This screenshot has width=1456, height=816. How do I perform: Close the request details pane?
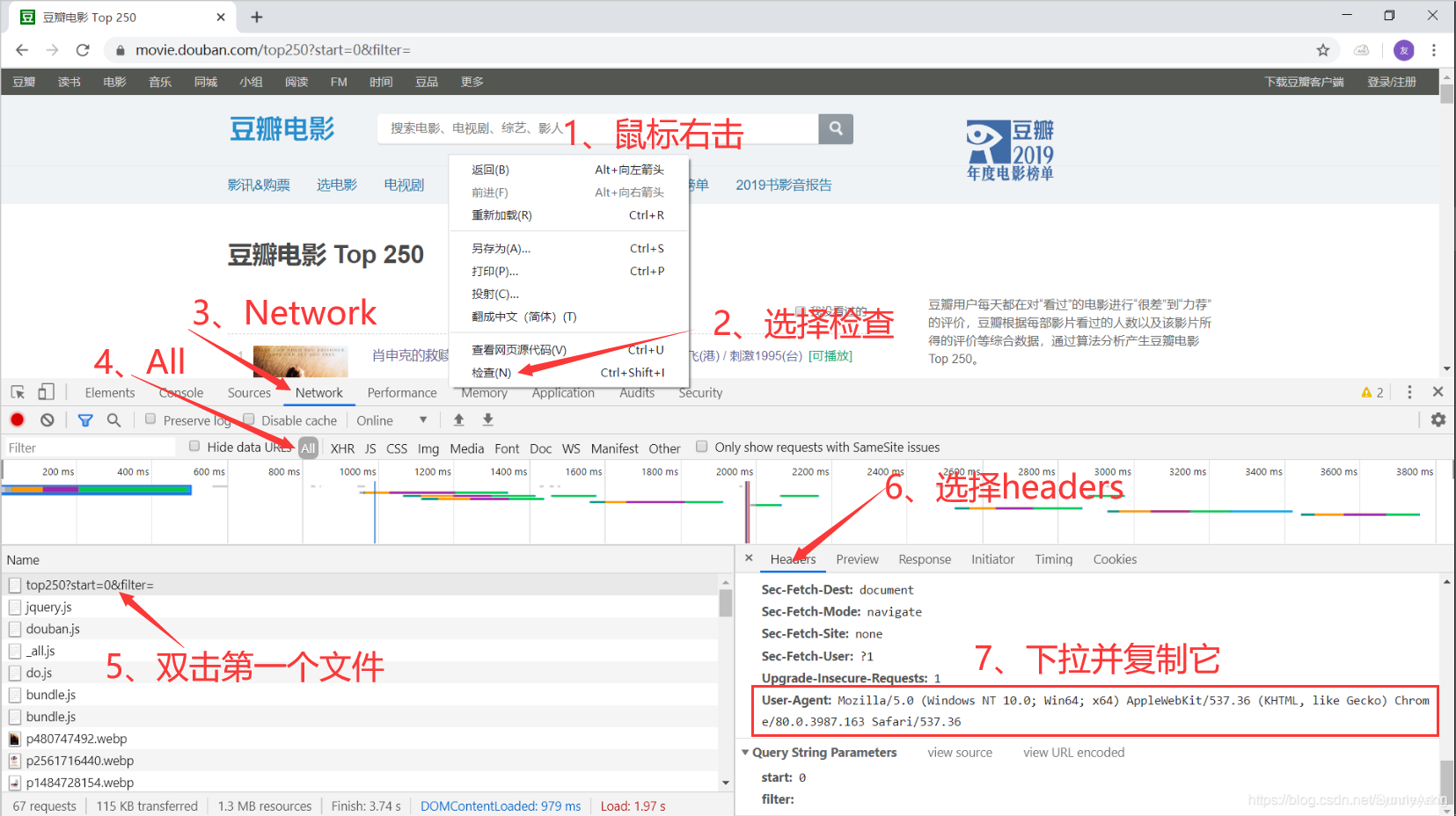click(x=749, y=558)
